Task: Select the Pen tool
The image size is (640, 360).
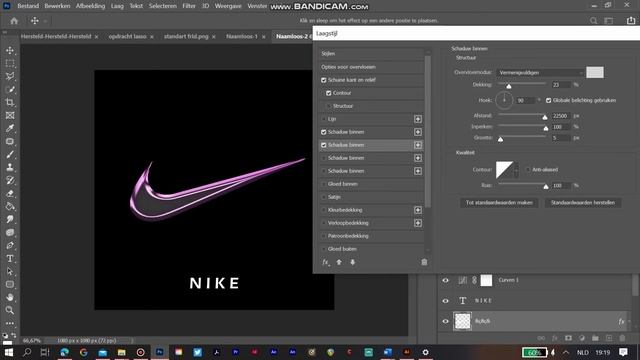Action: tap(10, 245)
